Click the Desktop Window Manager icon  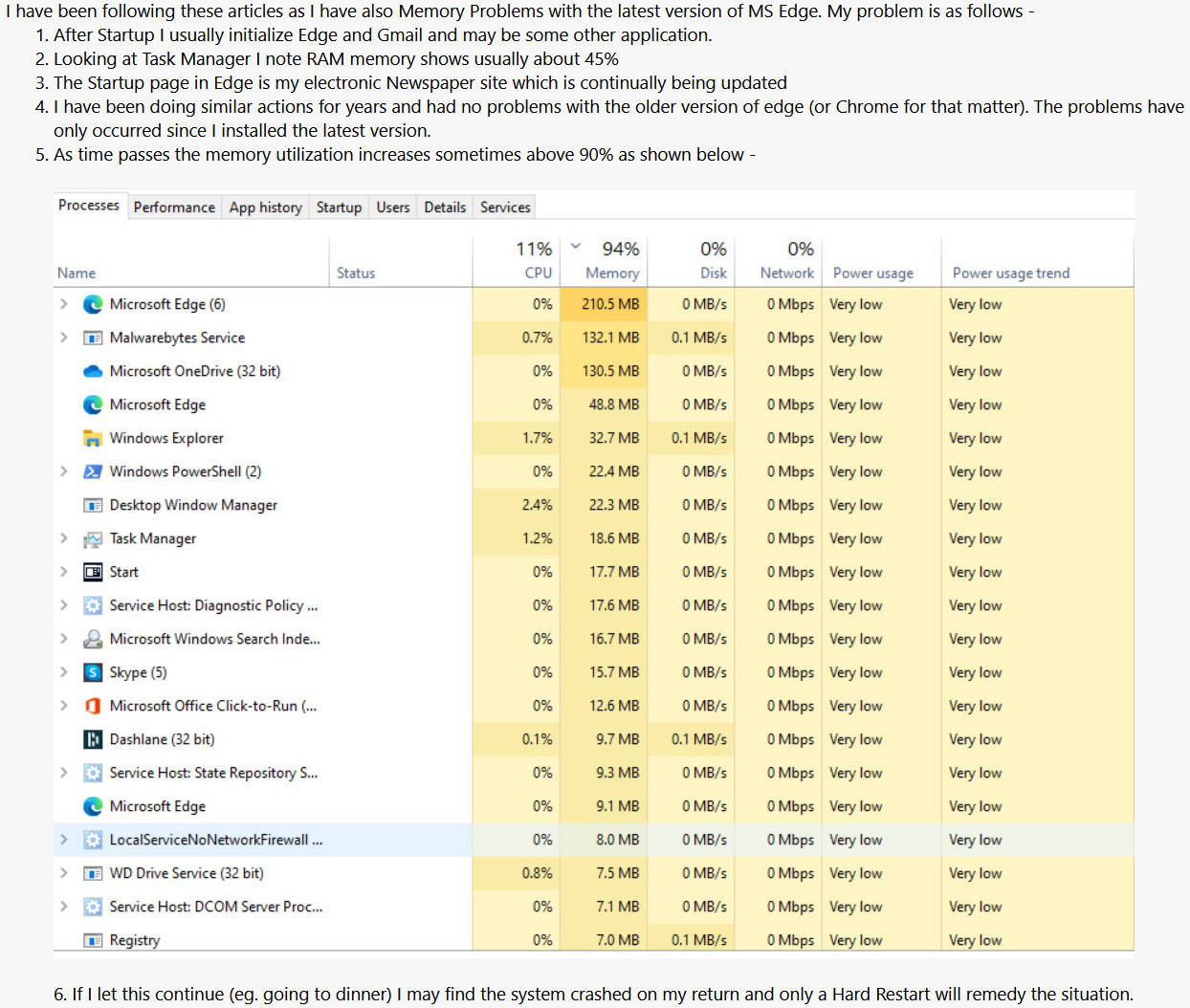coord(93,505)
